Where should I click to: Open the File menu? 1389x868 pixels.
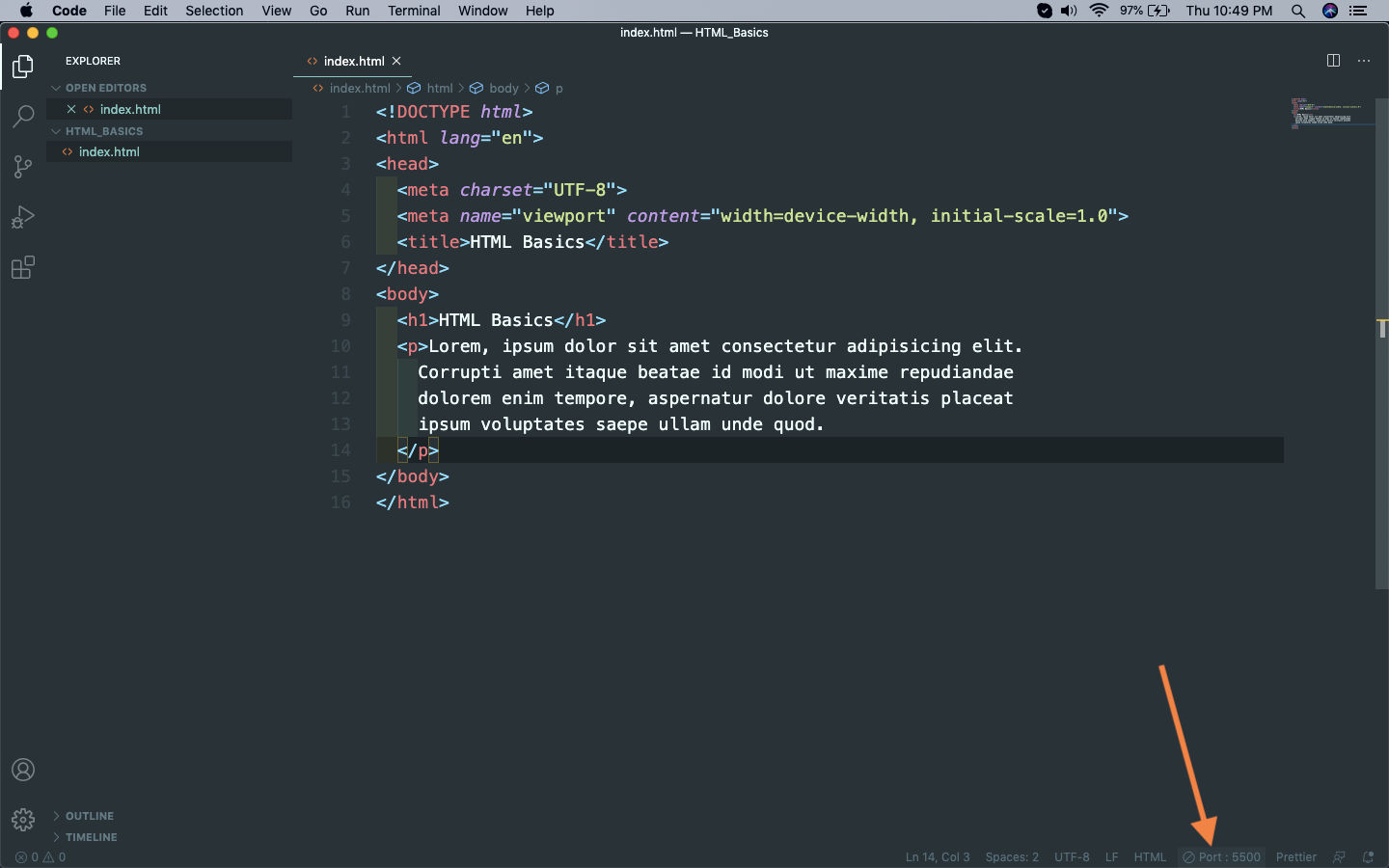[115, 11]
